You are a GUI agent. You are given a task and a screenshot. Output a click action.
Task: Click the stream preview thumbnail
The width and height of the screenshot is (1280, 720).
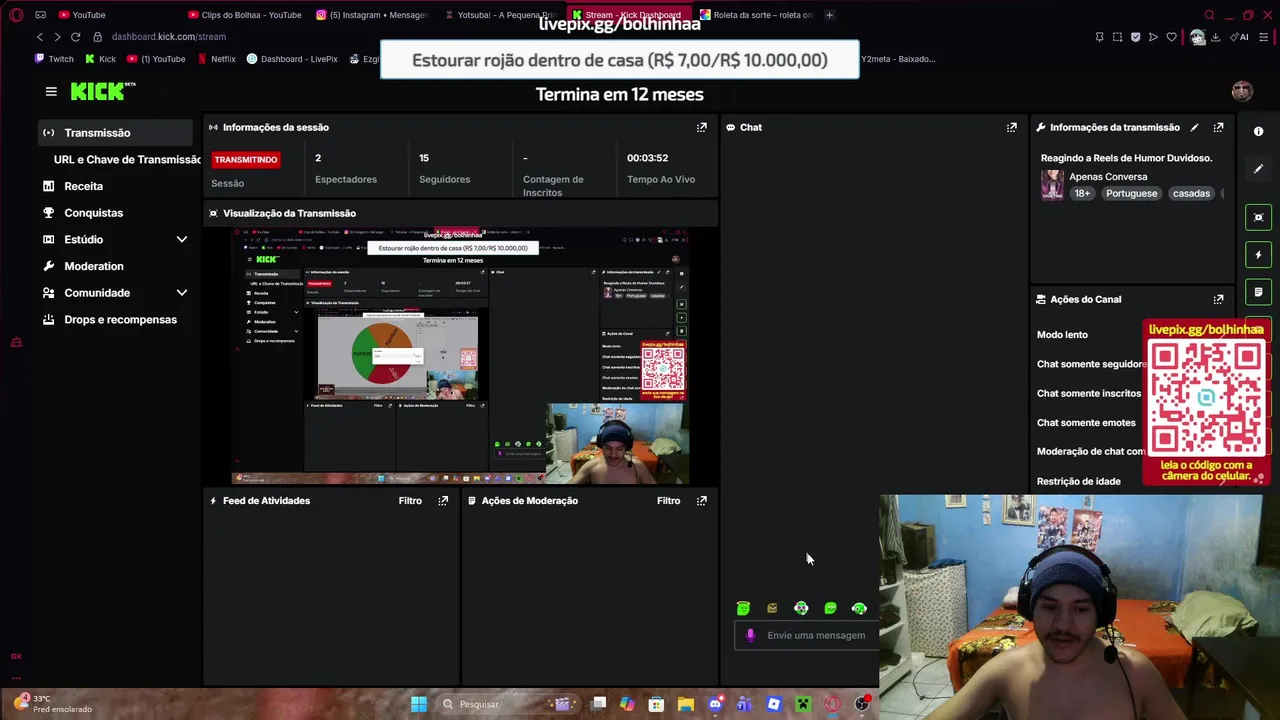460,355
